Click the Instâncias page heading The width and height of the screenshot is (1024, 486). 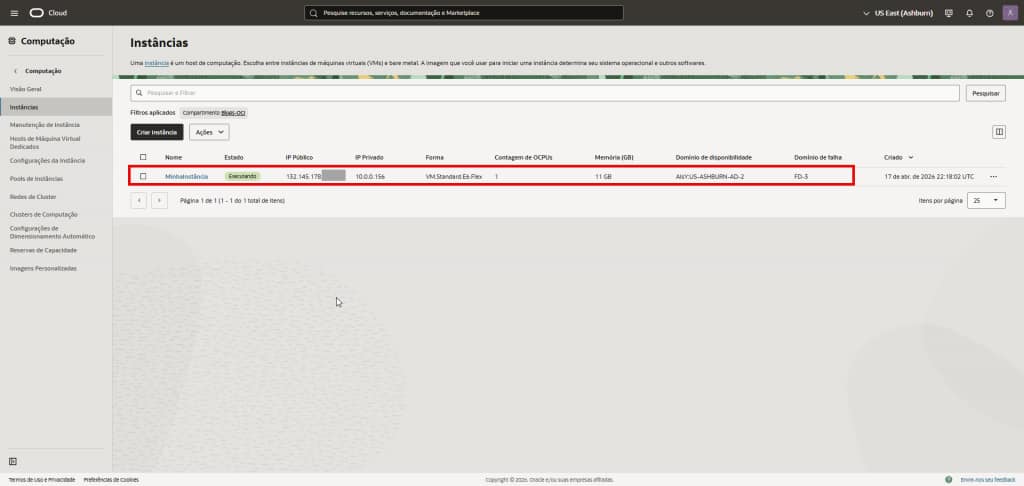pyautogui.click(x=159, y=42)
